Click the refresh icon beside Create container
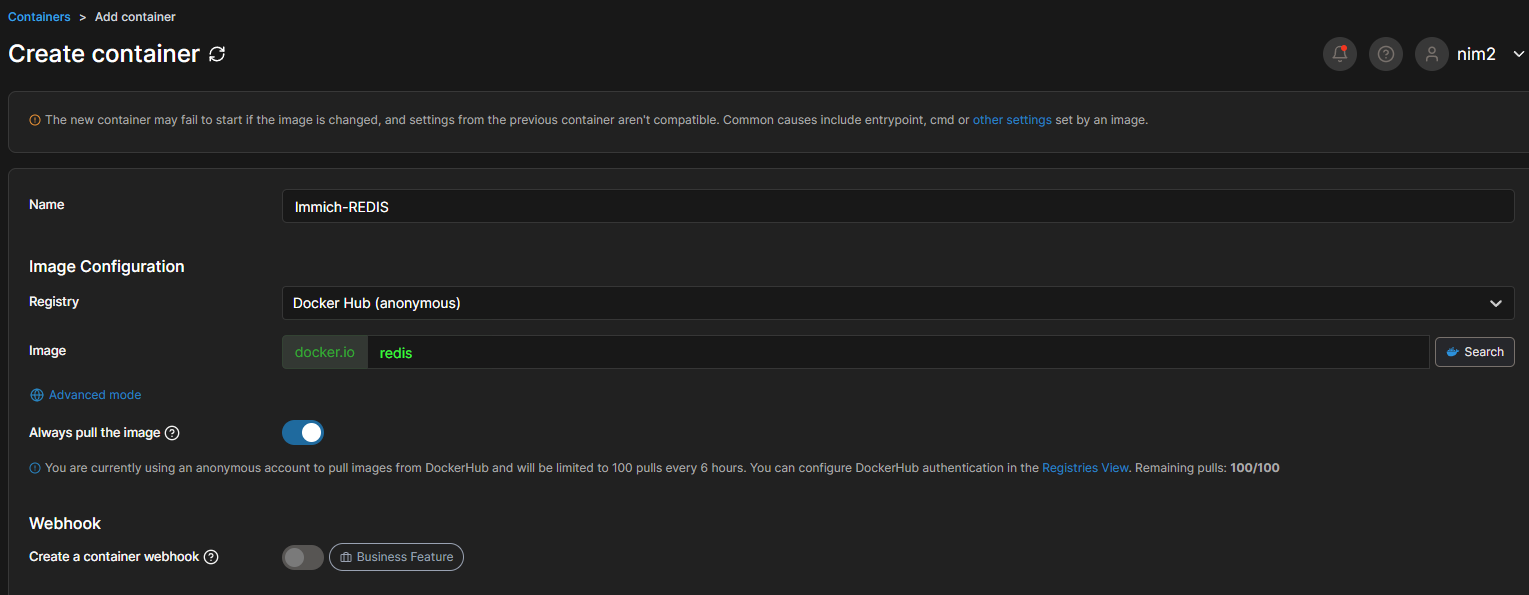1529x595 pixels. tap(217, 54)
